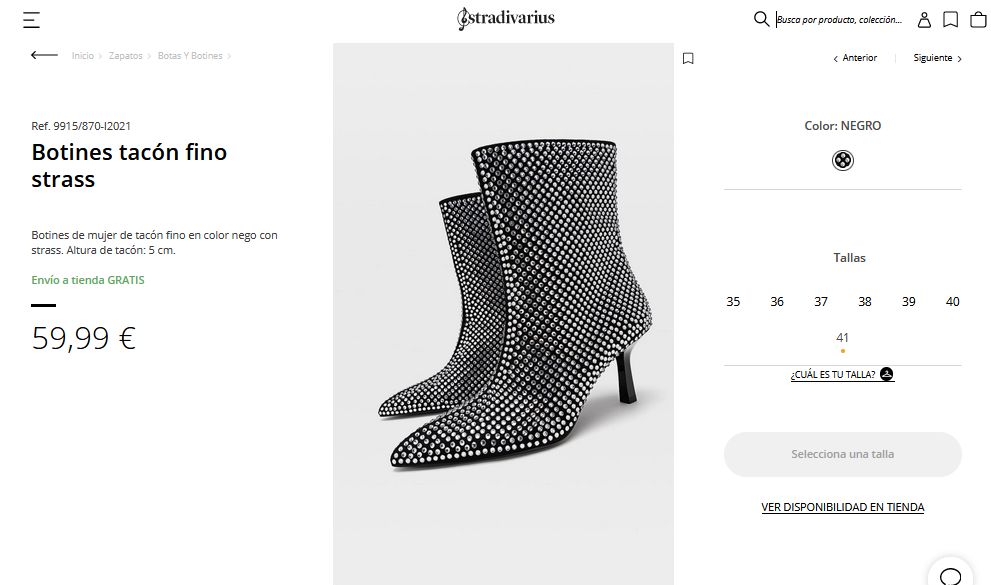Select size 41
Screen dimensions: 991x585
(842, 338)
